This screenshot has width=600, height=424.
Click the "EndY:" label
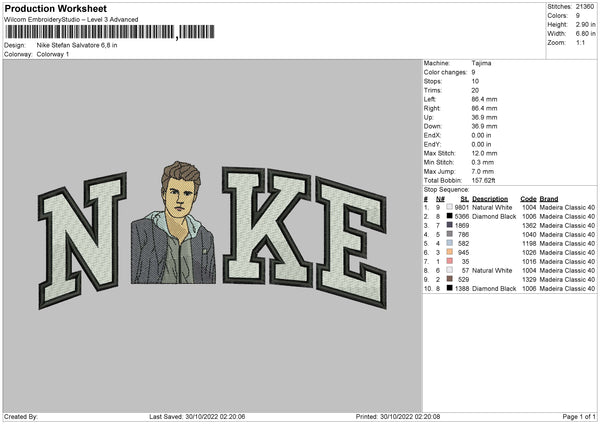click(x=432, y=144)
